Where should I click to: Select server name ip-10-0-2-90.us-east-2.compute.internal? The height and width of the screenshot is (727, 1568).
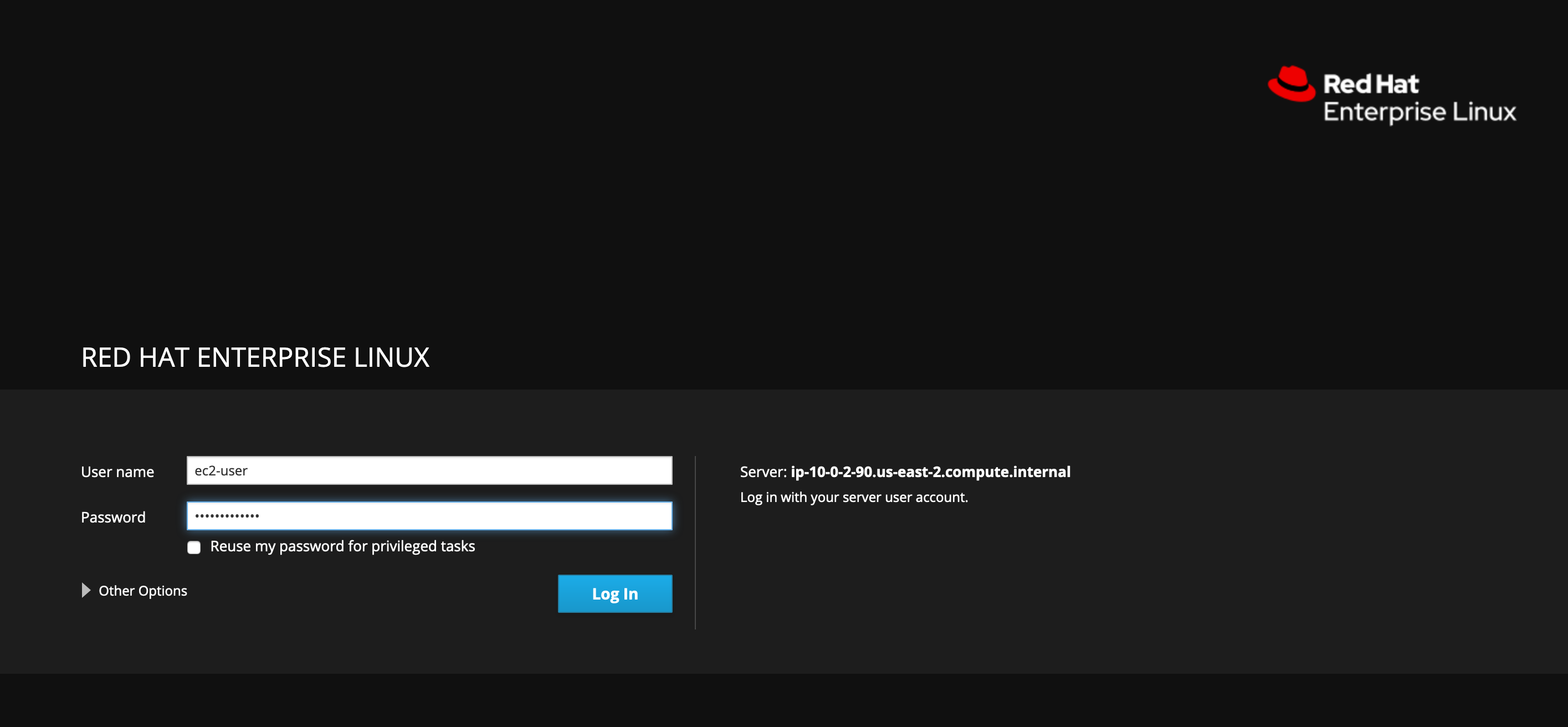(930, 472)
